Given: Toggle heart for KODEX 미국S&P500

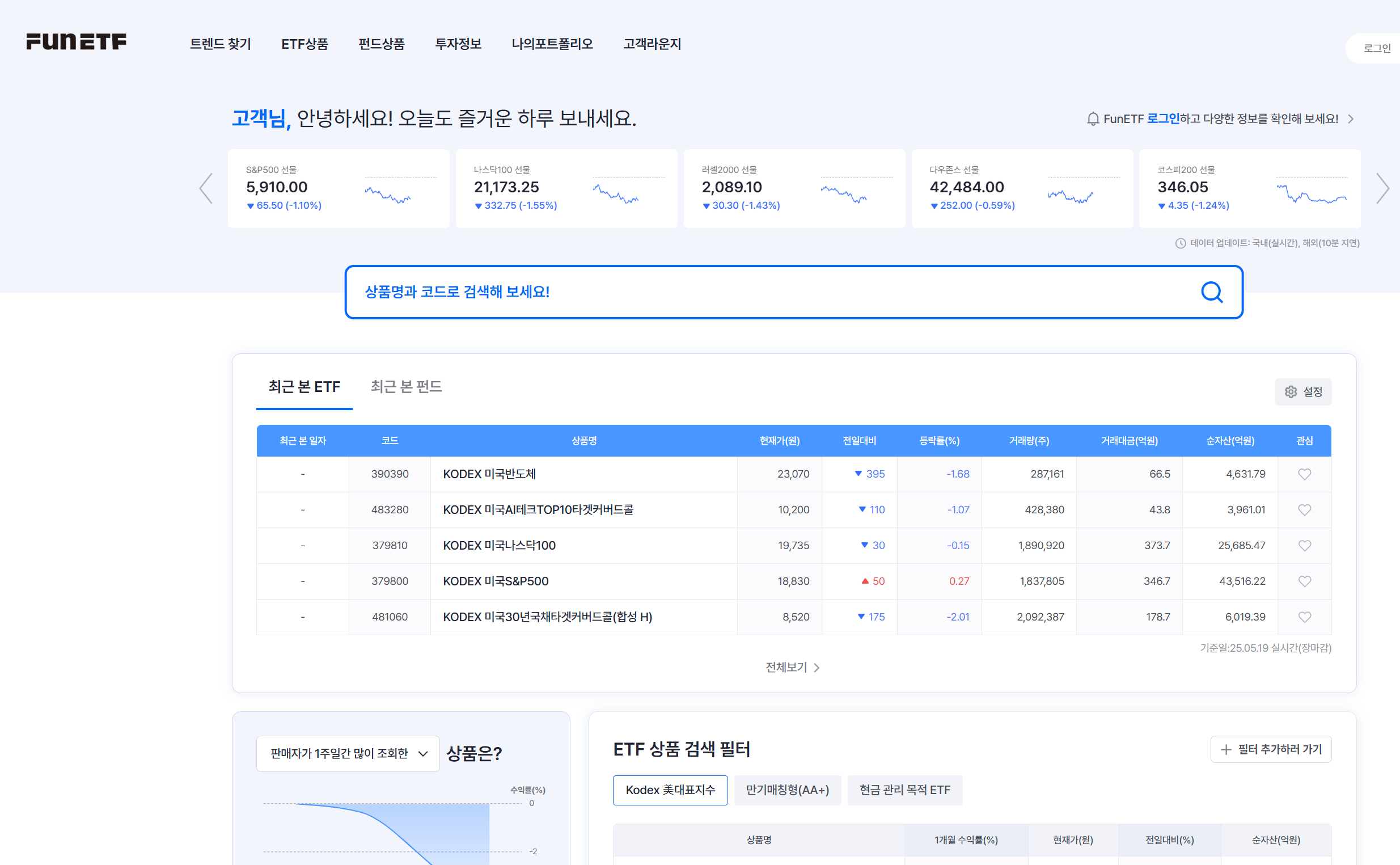Looking at the screenshot, I should pyautogui.click(x=1304, y=581).
